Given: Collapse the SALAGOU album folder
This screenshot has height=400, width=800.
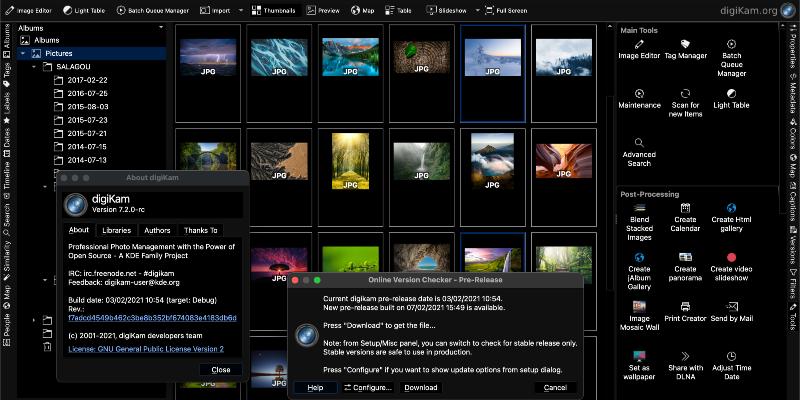Looking at the screenshot, I should pyautogui.click(x=35, y=66).
